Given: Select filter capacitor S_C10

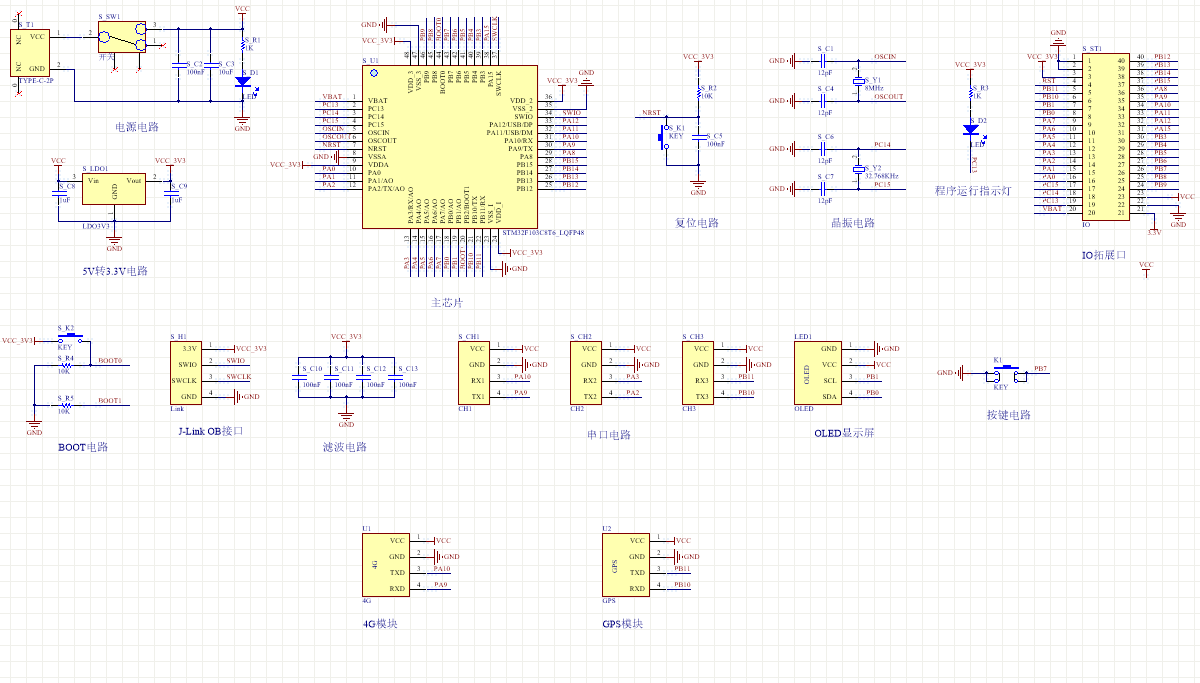Looking at the screenshot, I should click(x=298, y=376).
